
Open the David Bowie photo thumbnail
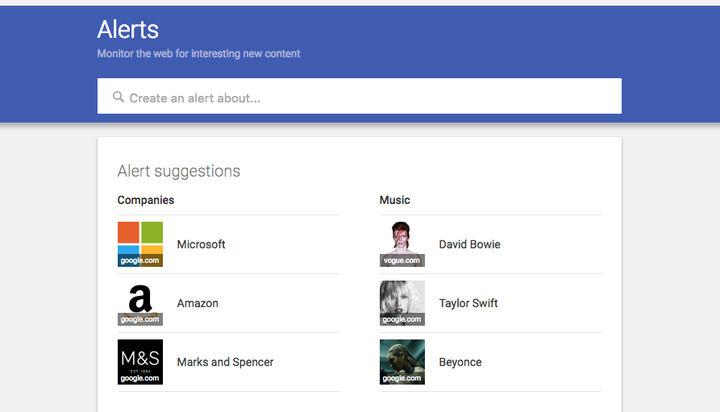click(x=402, y=244)
